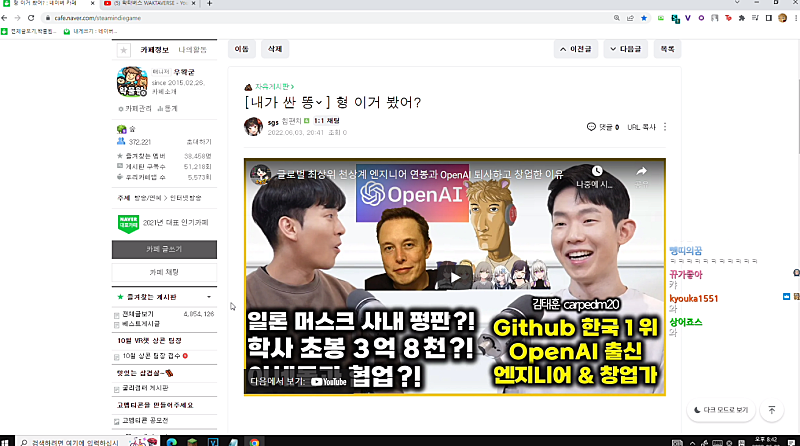This screenshot has width=800, height=446.
Task: Select the 카페정보 tab
Action: click(155, 49)
